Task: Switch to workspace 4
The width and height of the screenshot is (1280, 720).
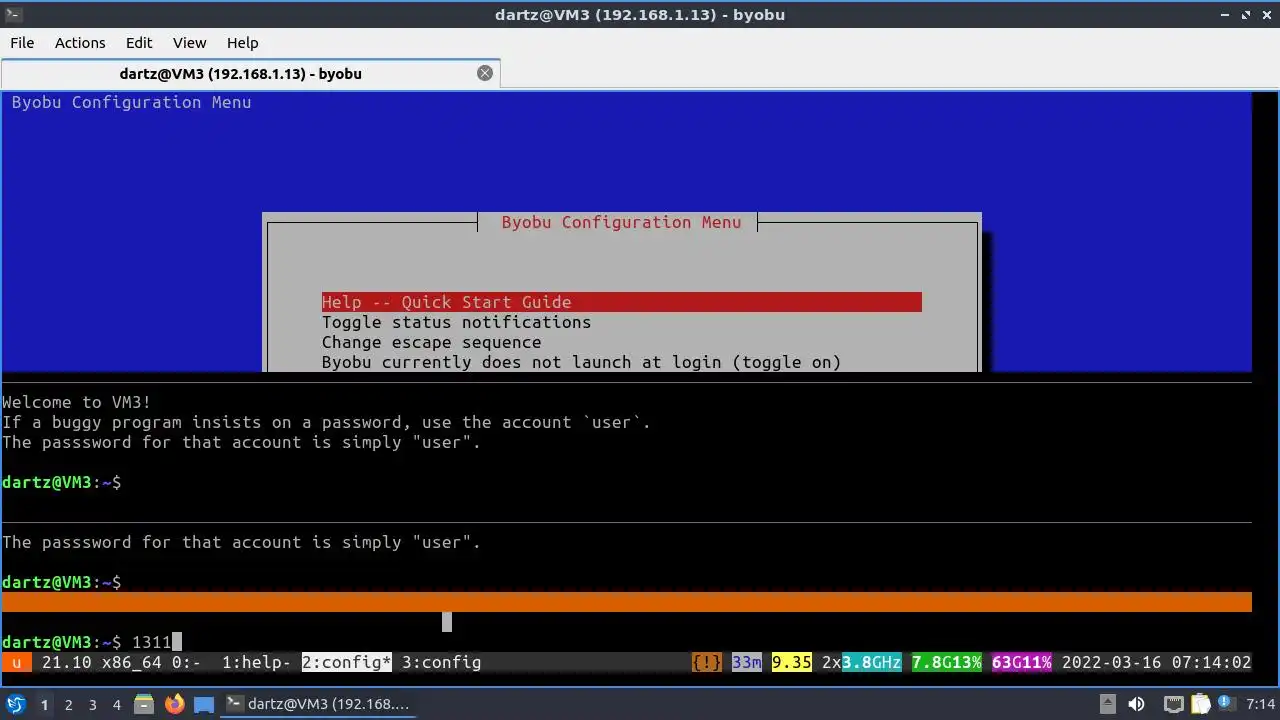Action: (116, 705)
